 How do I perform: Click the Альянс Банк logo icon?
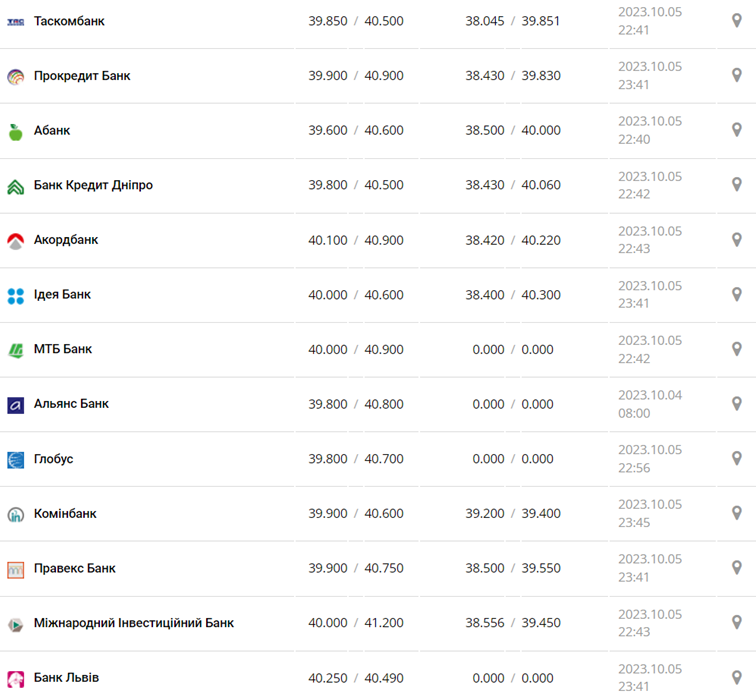16,405
